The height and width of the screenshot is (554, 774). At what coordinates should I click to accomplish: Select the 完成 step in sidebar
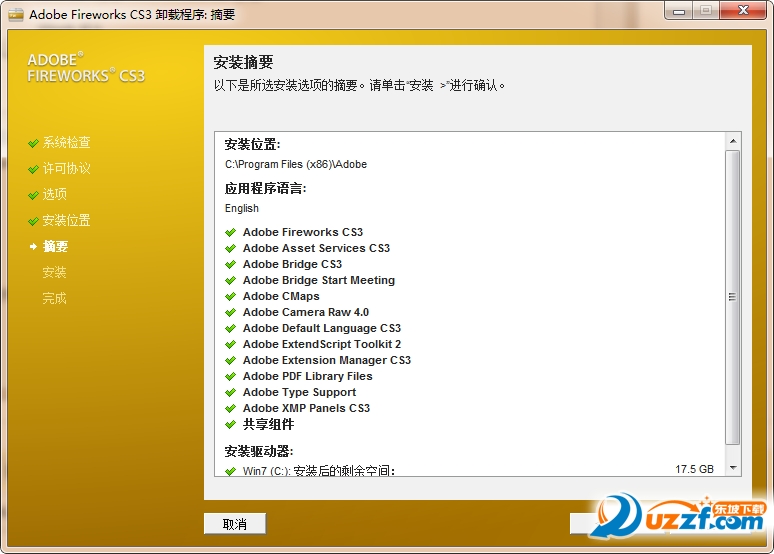click(x=54, y=298)
